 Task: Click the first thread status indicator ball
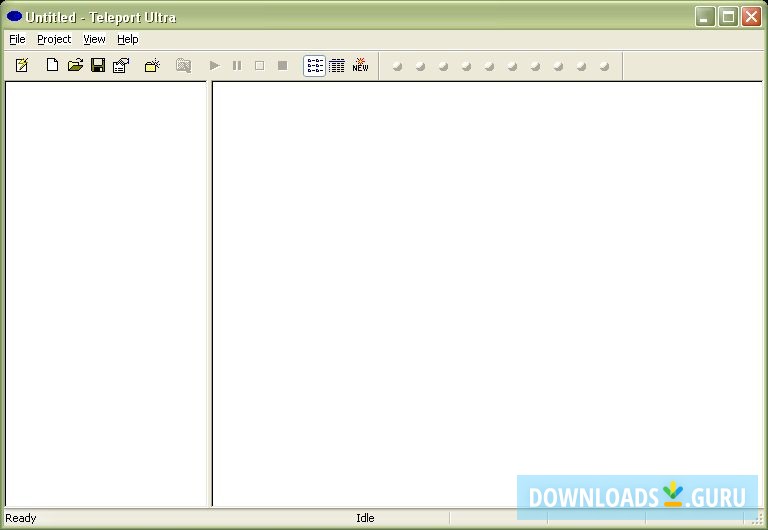(x=397, y=66)
